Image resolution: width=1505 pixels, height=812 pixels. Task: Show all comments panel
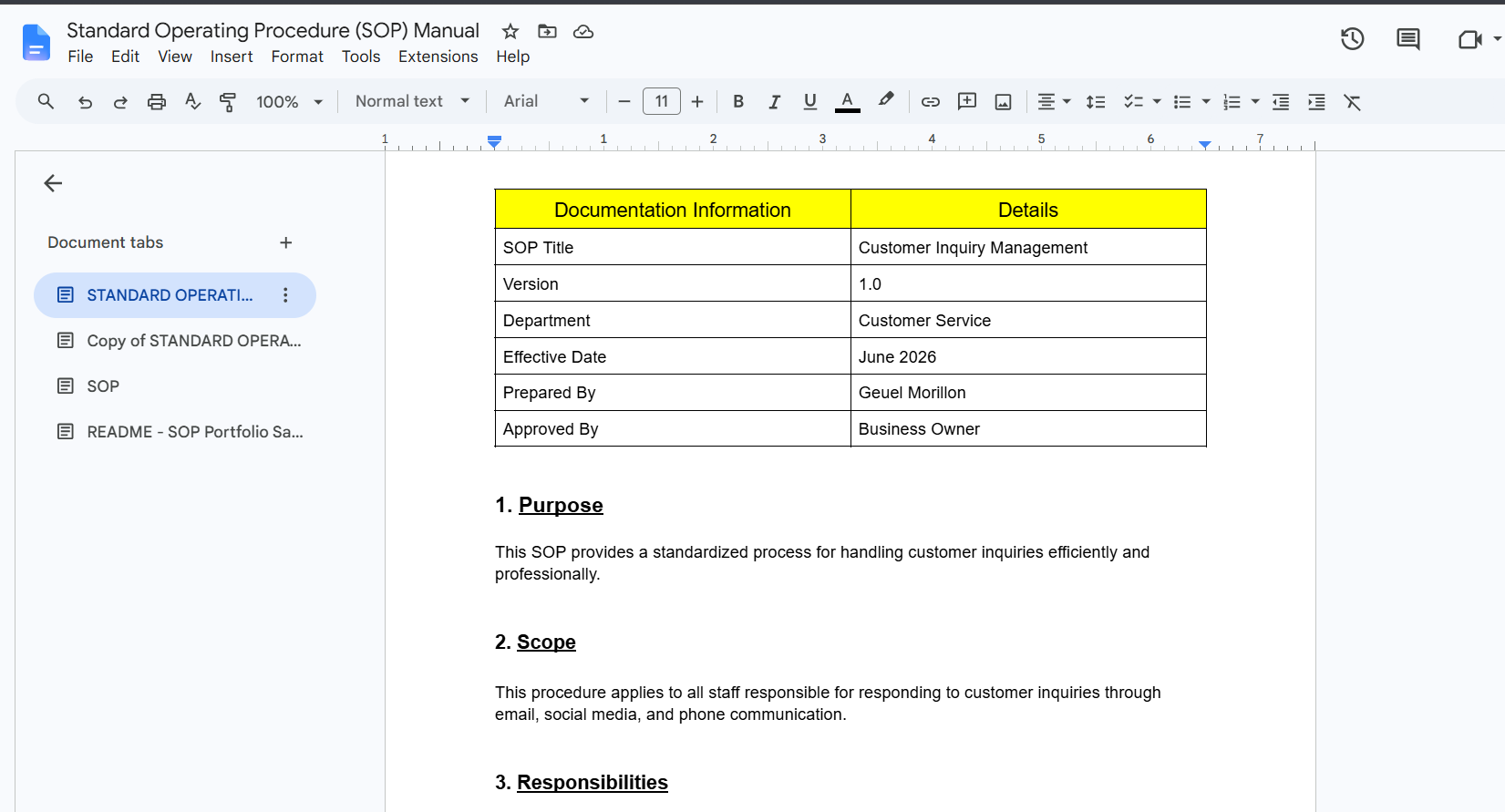tap(1408, 39)
